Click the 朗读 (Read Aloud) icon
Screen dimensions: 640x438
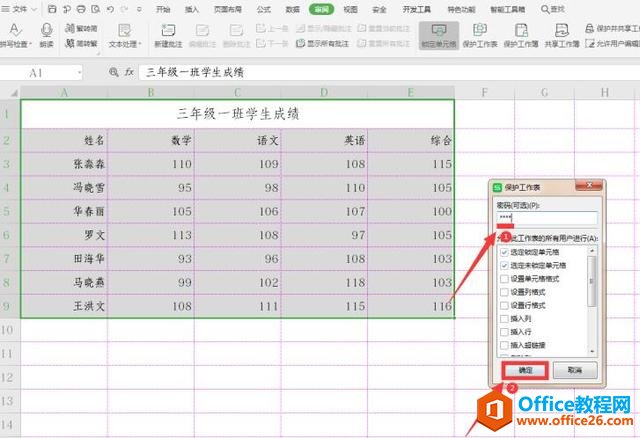[x=47, y=33]
